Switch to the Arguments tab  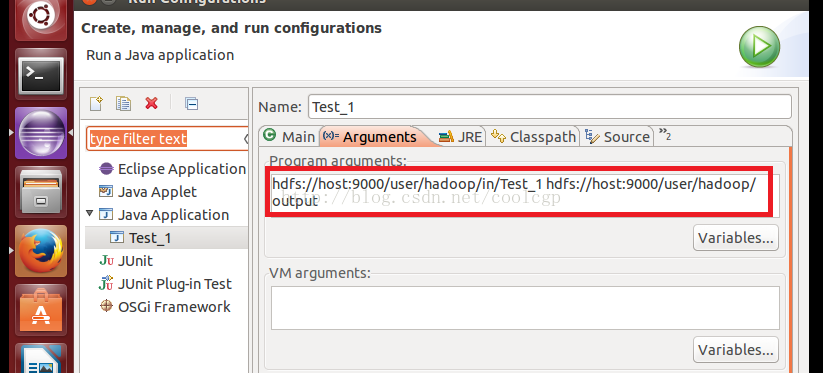point(374,137)
